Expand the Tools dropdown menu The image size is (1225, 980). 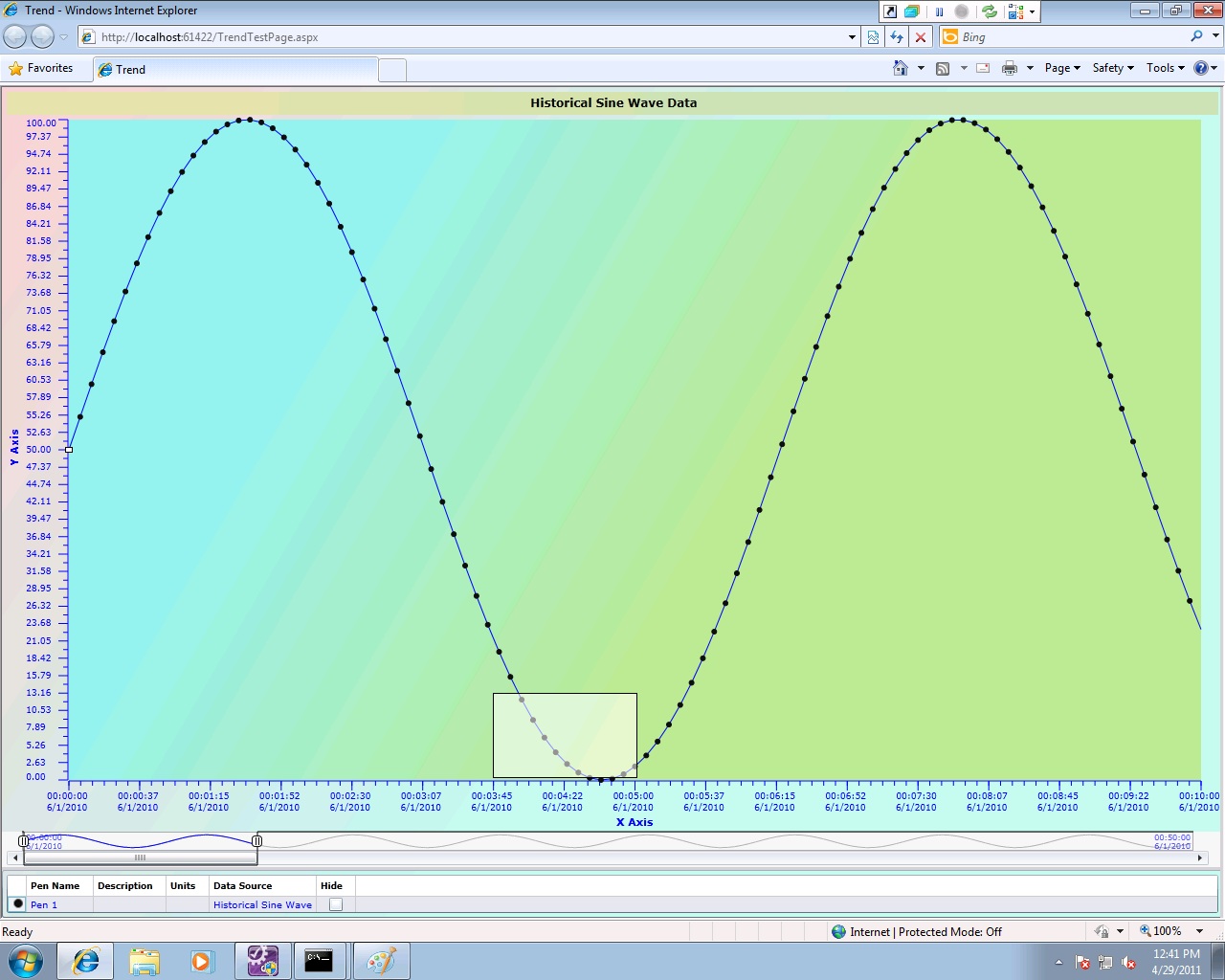pyautogui.click(x=1166, y=68)
